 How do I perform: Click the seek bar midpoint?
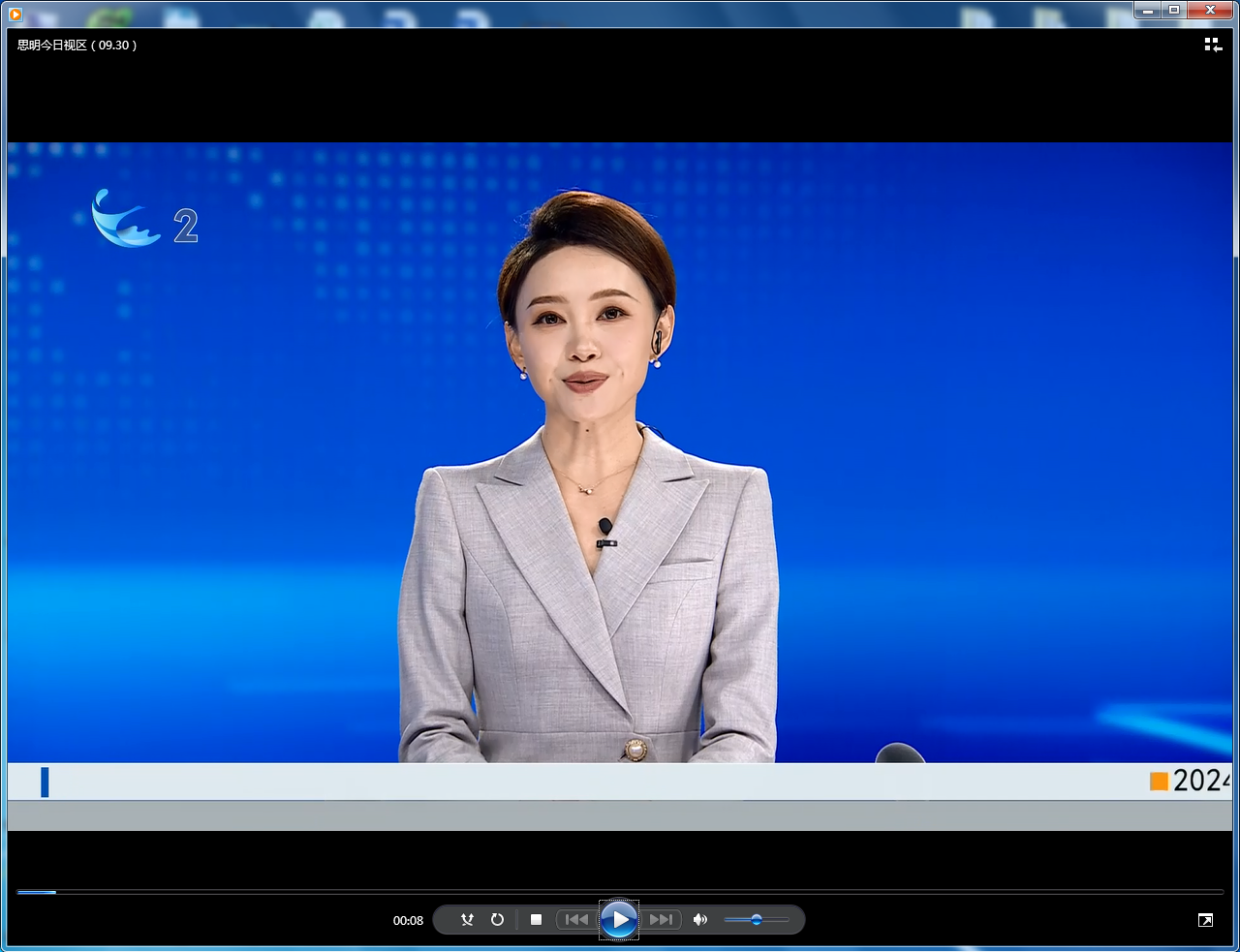point(620,892)
